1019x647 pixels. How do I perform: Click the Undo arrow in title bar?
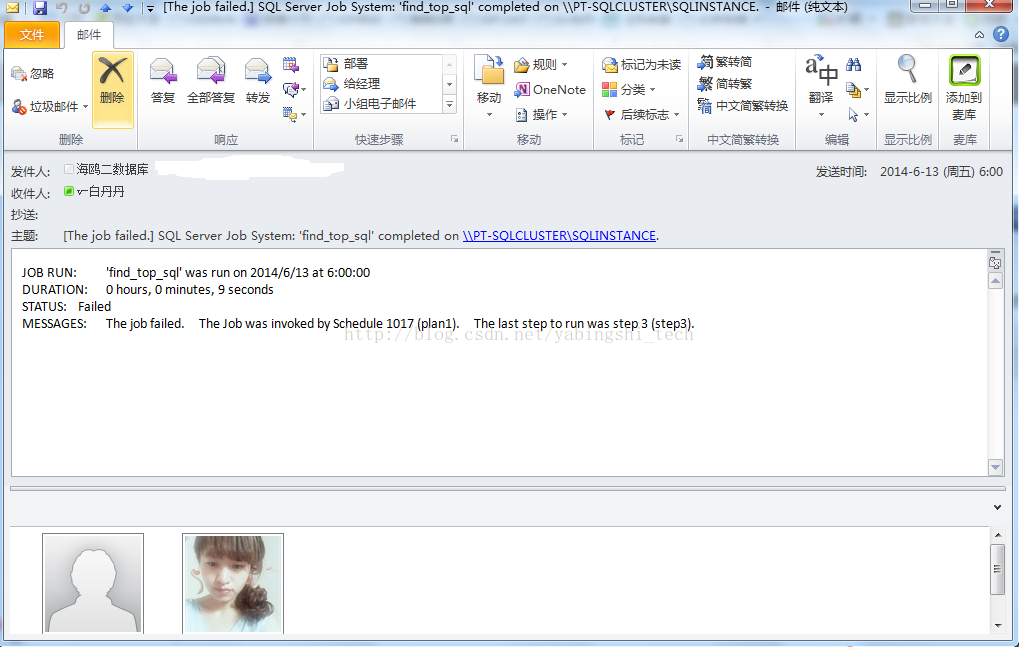62,8
